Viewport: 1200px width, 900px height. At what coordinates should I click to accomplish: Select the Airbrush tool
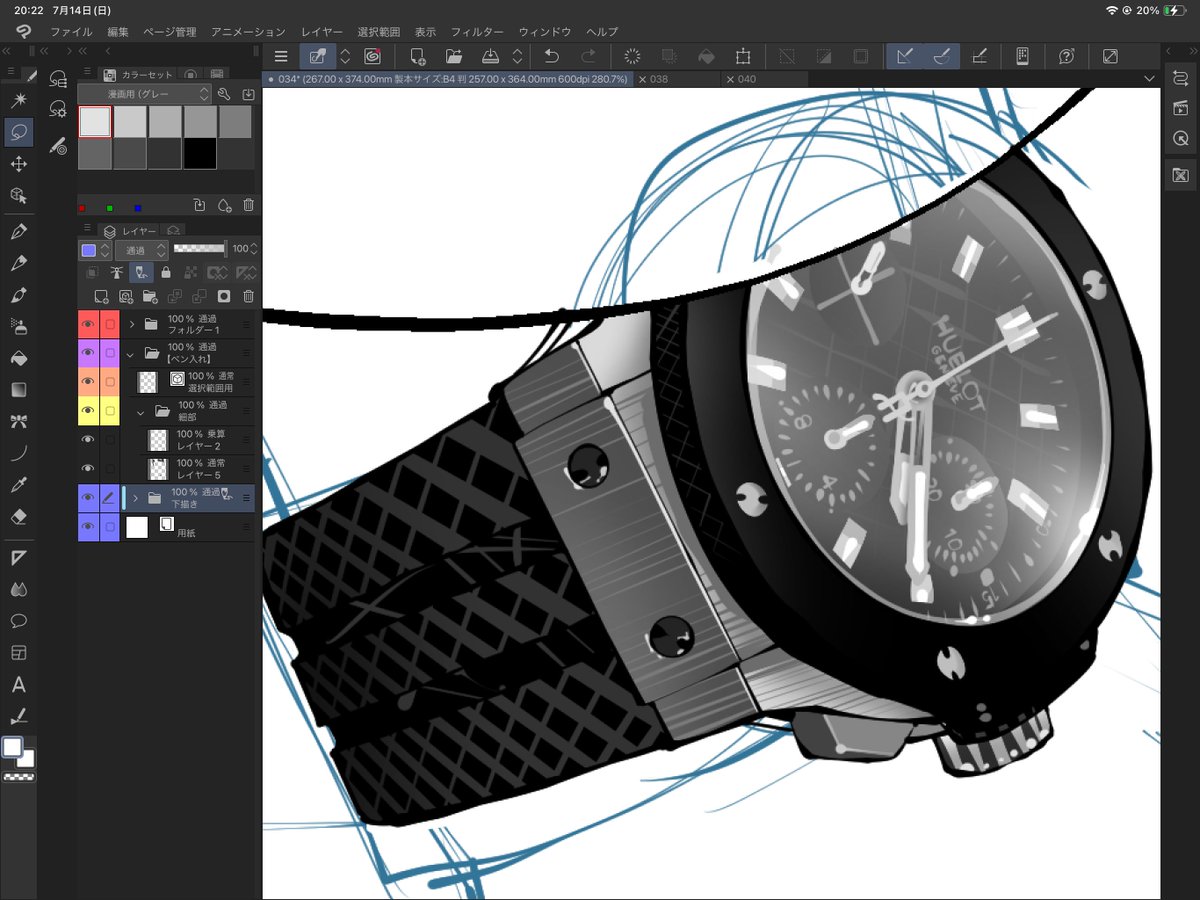(18, 325)
